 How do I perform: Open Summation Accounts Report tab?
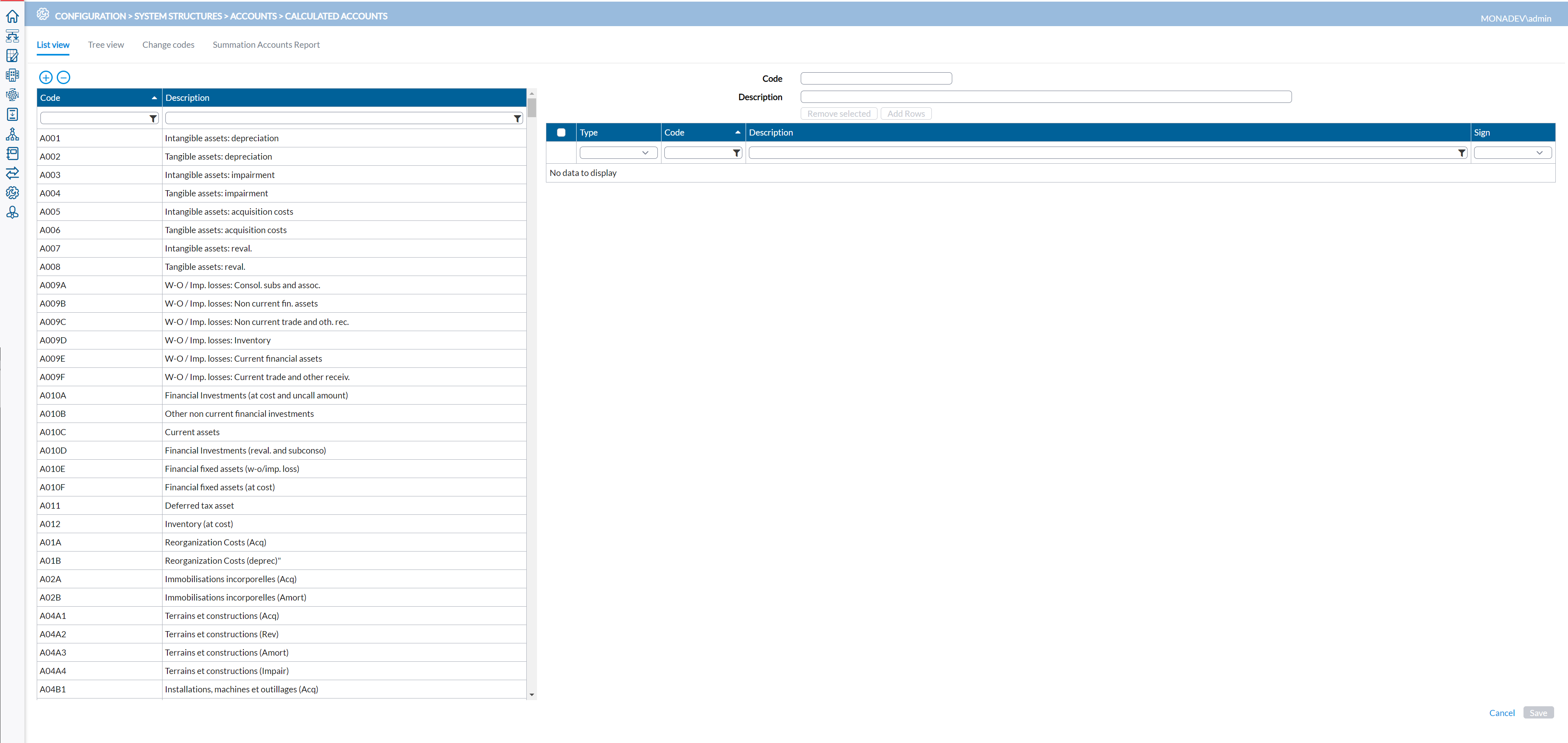coord(266,44)
